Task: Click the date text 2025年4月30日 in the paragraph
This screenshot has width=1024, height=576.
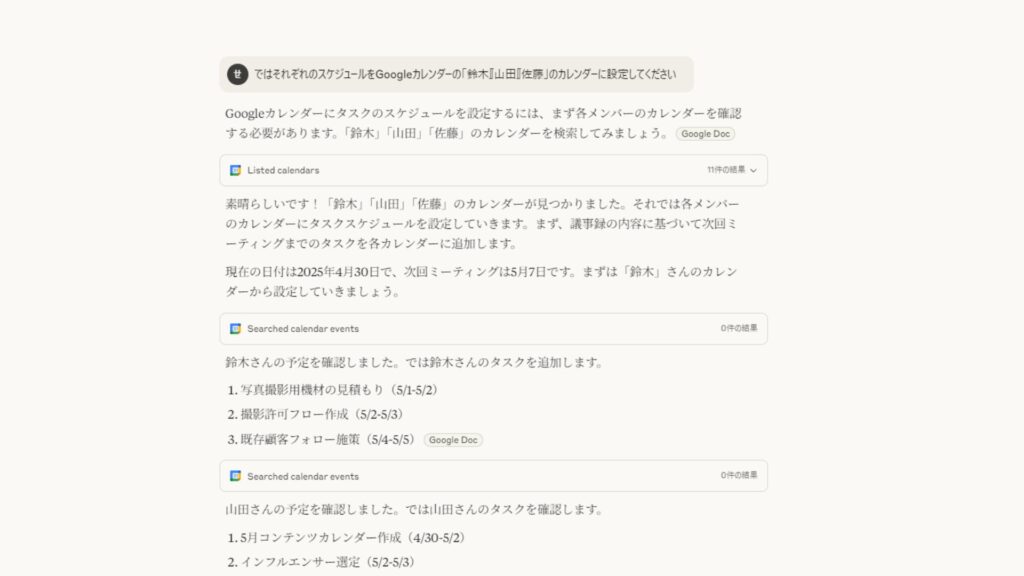Action: tap(338, 272)
